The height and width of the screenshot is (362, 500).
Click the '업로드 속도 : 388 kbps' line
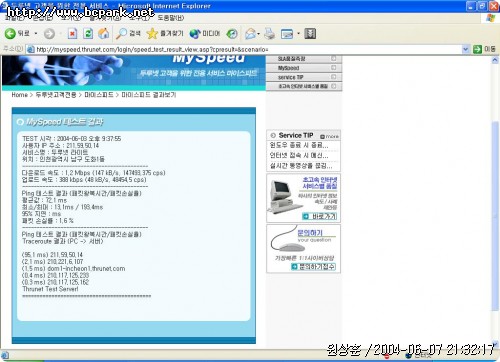pos(84,179)
